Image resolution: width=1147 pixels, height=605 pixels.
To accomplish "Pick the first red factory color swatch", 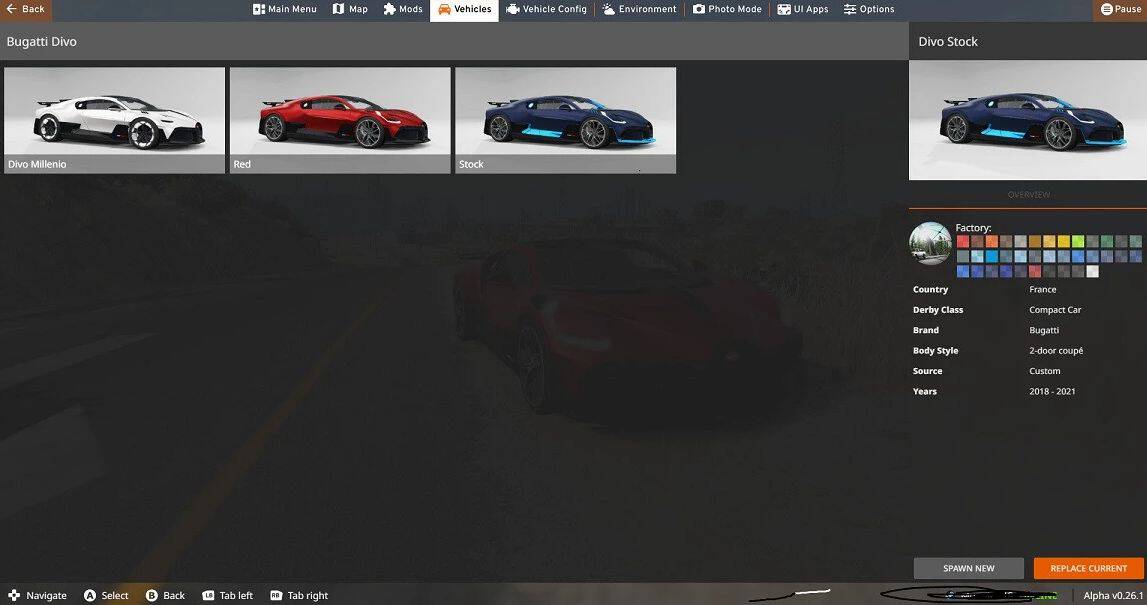I will [x=962, y=242].
